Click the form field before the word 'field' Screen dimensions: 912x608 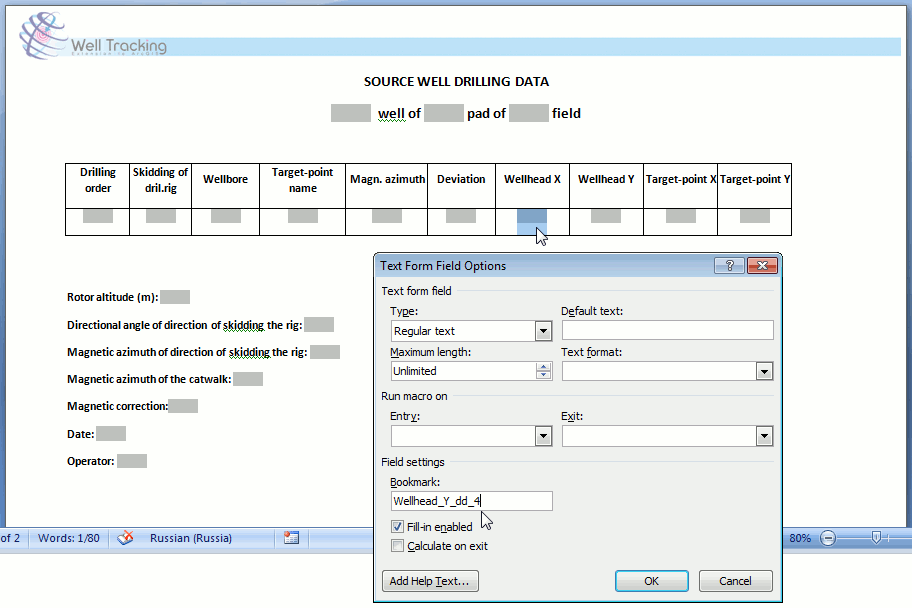(x=529, y=113)
